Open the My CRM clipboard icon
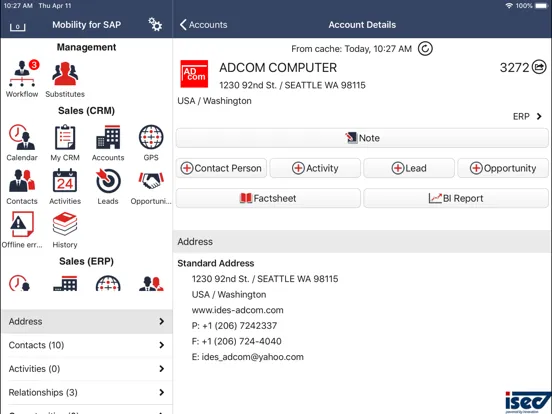Viewport: 552px width, 414px height. click(65, 137)
